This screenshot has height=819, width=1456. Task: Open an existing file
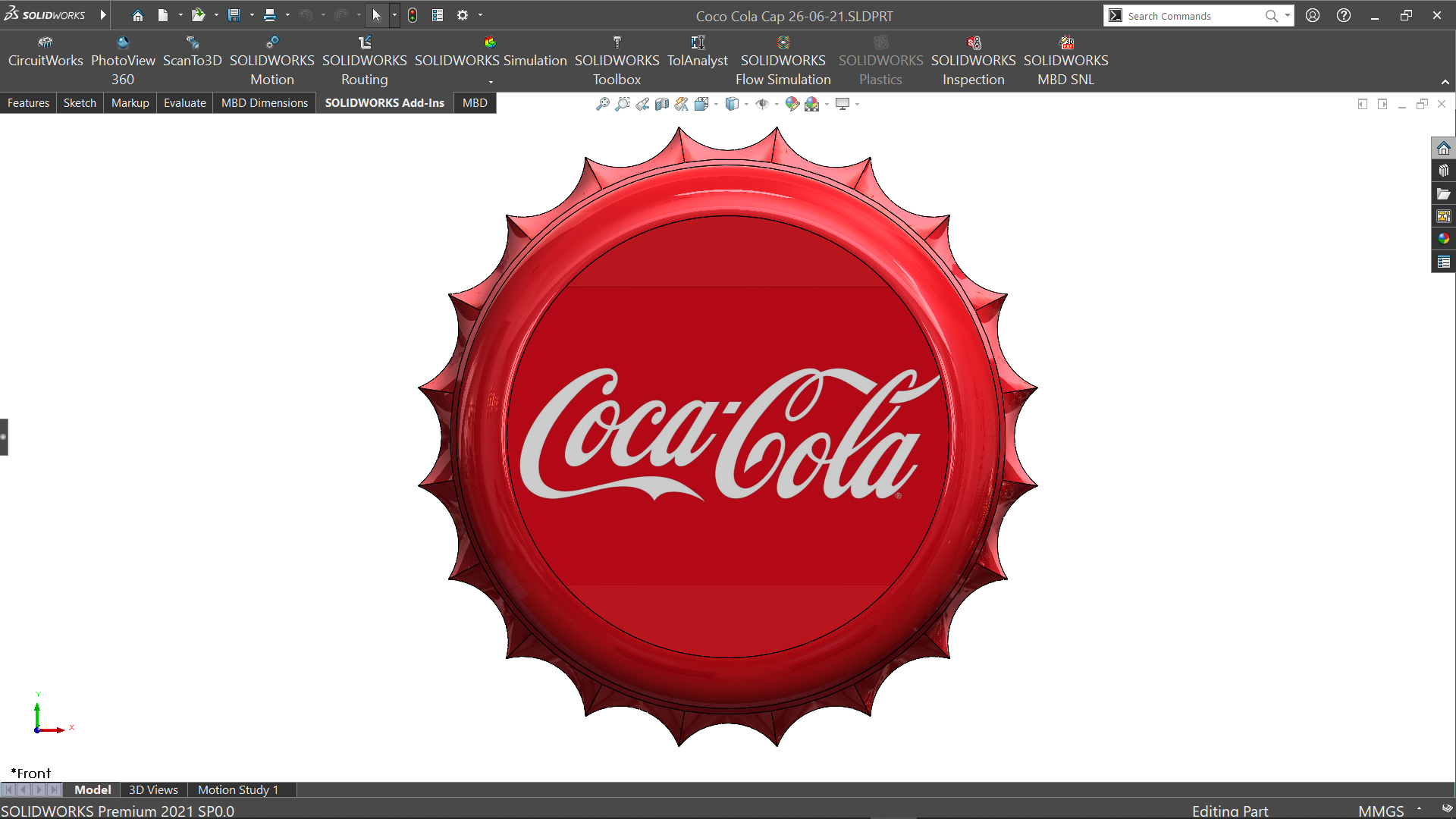click(198, 15)
